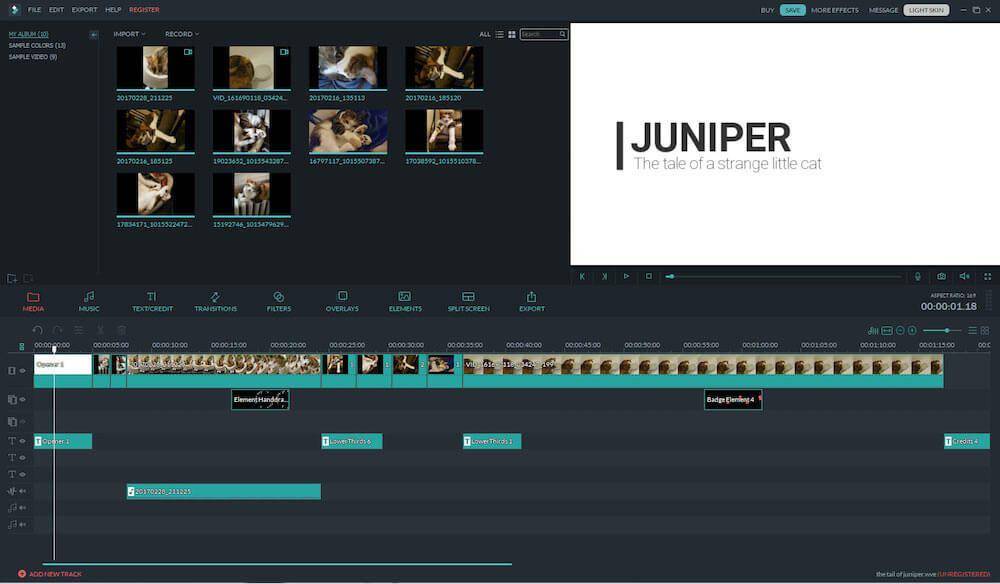Click the timeline zoom slider
This screenshot has height=584, width=1000.
point(941,330)
